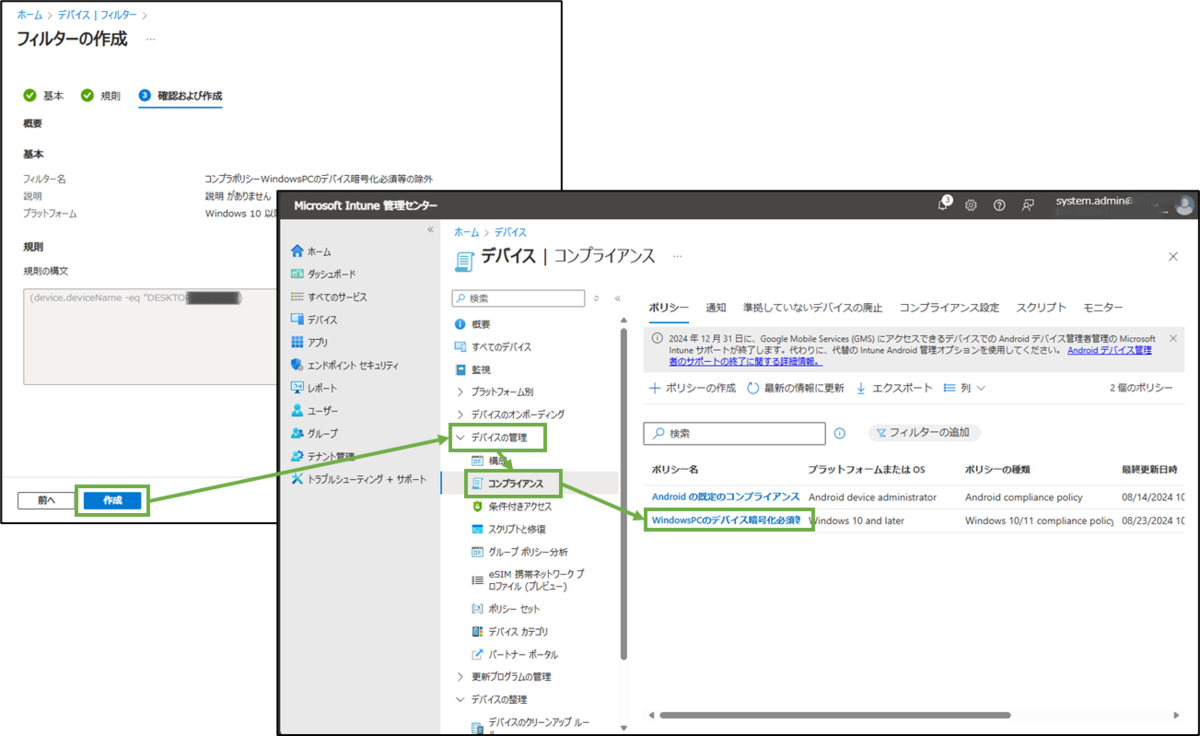Open グループ in left navigation
This screenshot has width=1200, height=736.
coord(314,433)
